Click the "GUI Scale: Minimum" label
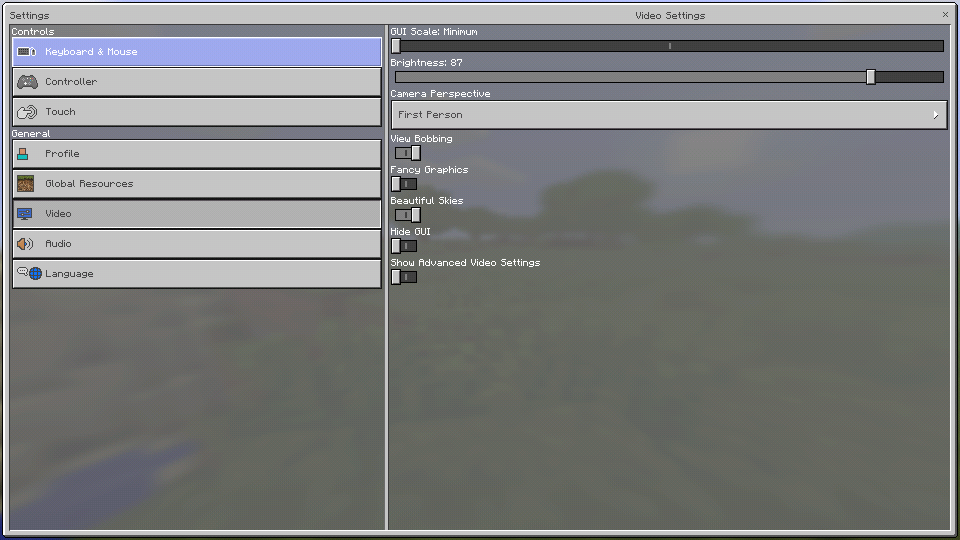This screenshot has height=540, width=960. coord(433,32)
